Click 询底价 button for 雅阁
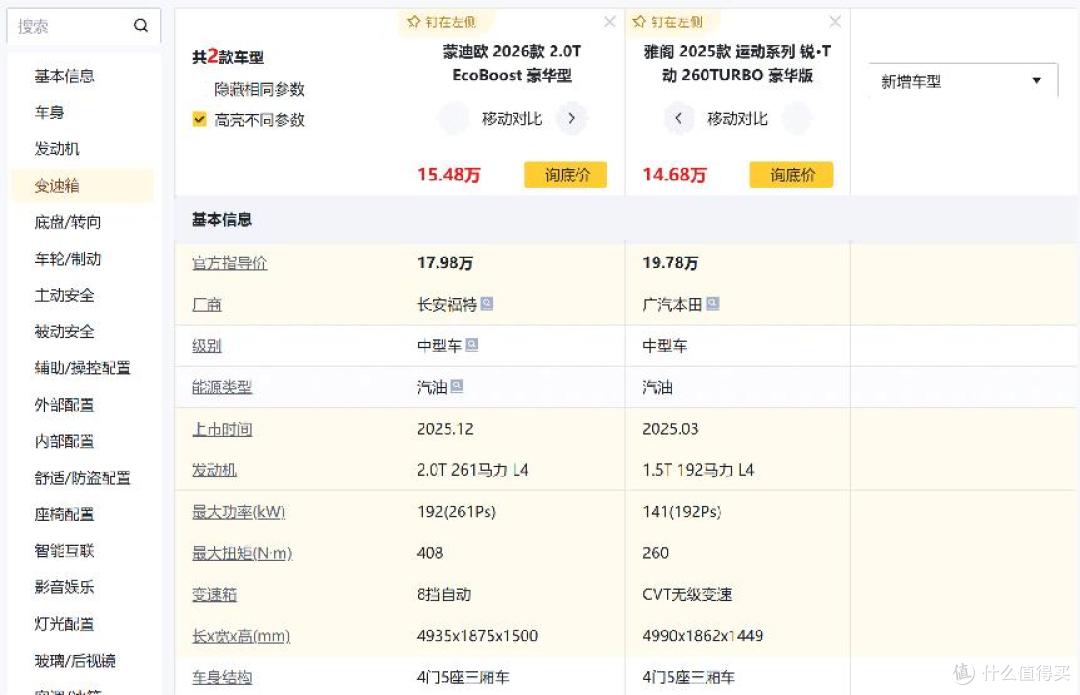 tap(791, 175)
